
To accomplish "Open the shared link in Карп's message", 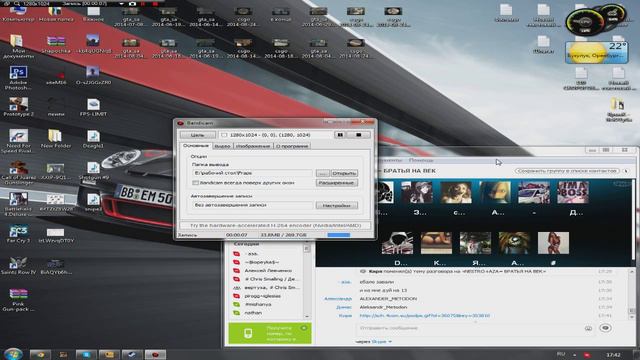I will (424, 316).
